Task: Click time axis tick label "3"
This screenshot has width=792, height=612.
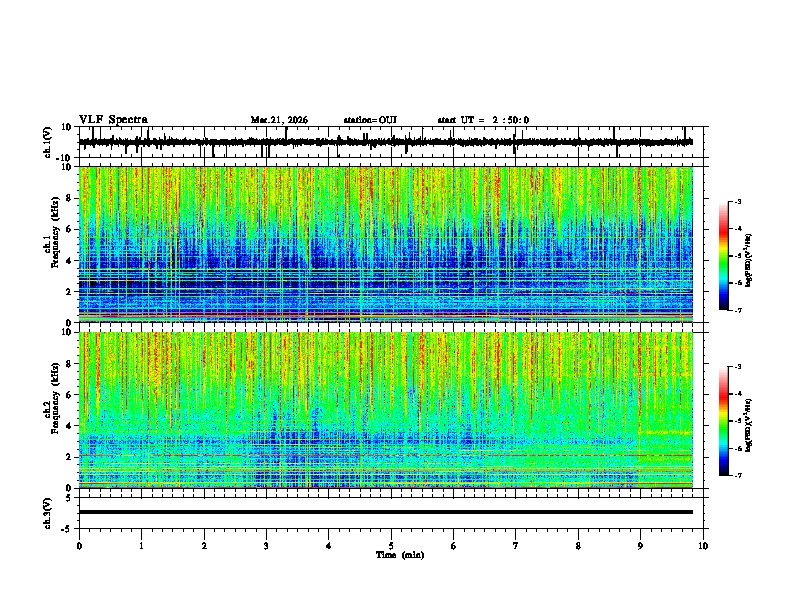Action: coord(266,546)
